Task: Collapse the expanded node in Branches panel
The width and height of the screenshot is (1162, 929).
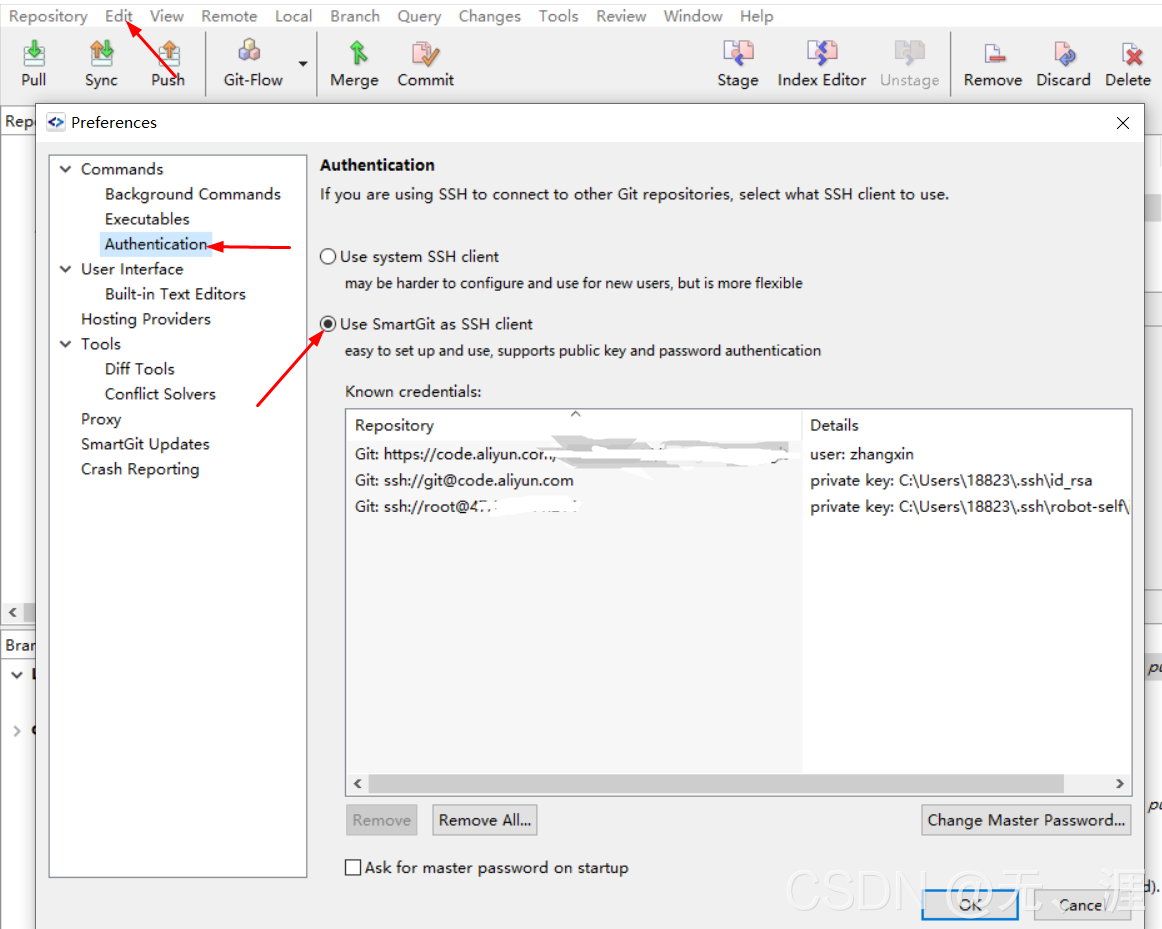Action: click(16, 675)
